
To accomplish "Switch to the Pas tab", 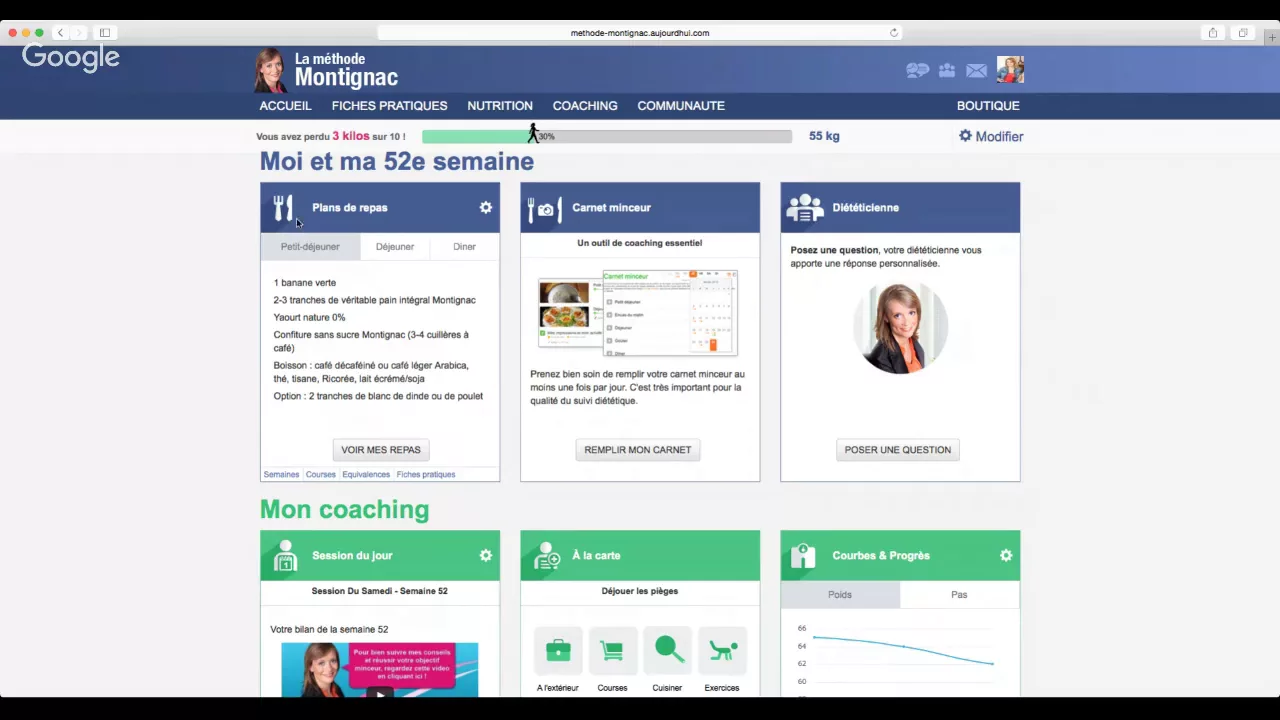I will (x=959, y=594).
